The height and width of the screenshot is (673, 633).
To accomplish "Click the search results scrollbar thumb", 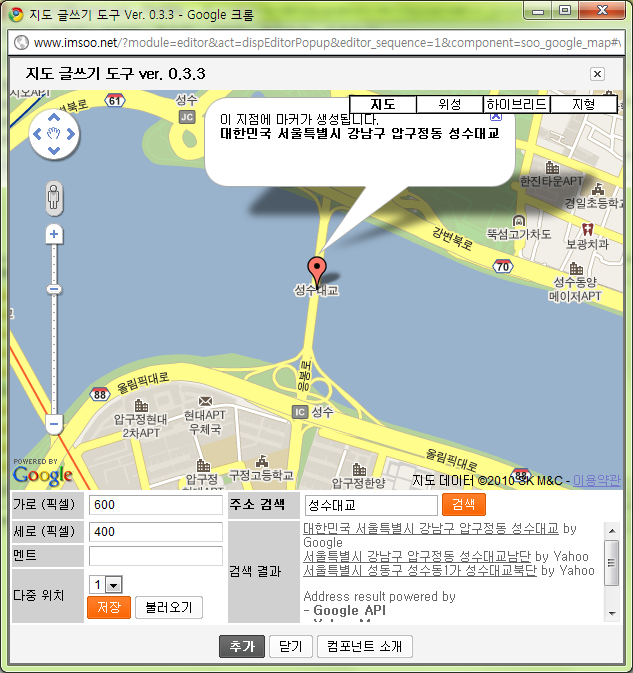I will (612, 563).
